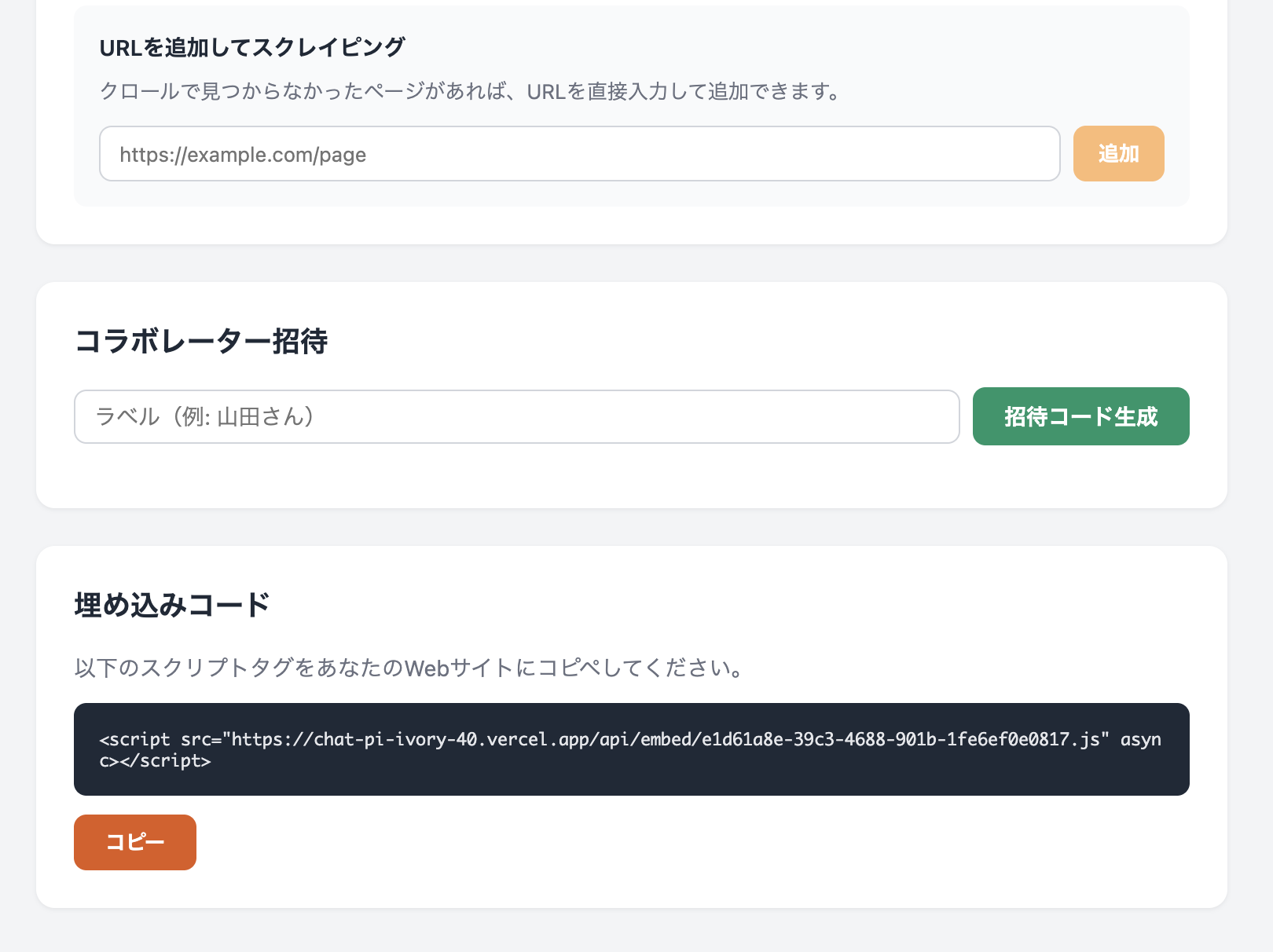Click the URL input field for scraping
Image resolution: width=1273 pixels, height=952 pixels.
(579, 154)
